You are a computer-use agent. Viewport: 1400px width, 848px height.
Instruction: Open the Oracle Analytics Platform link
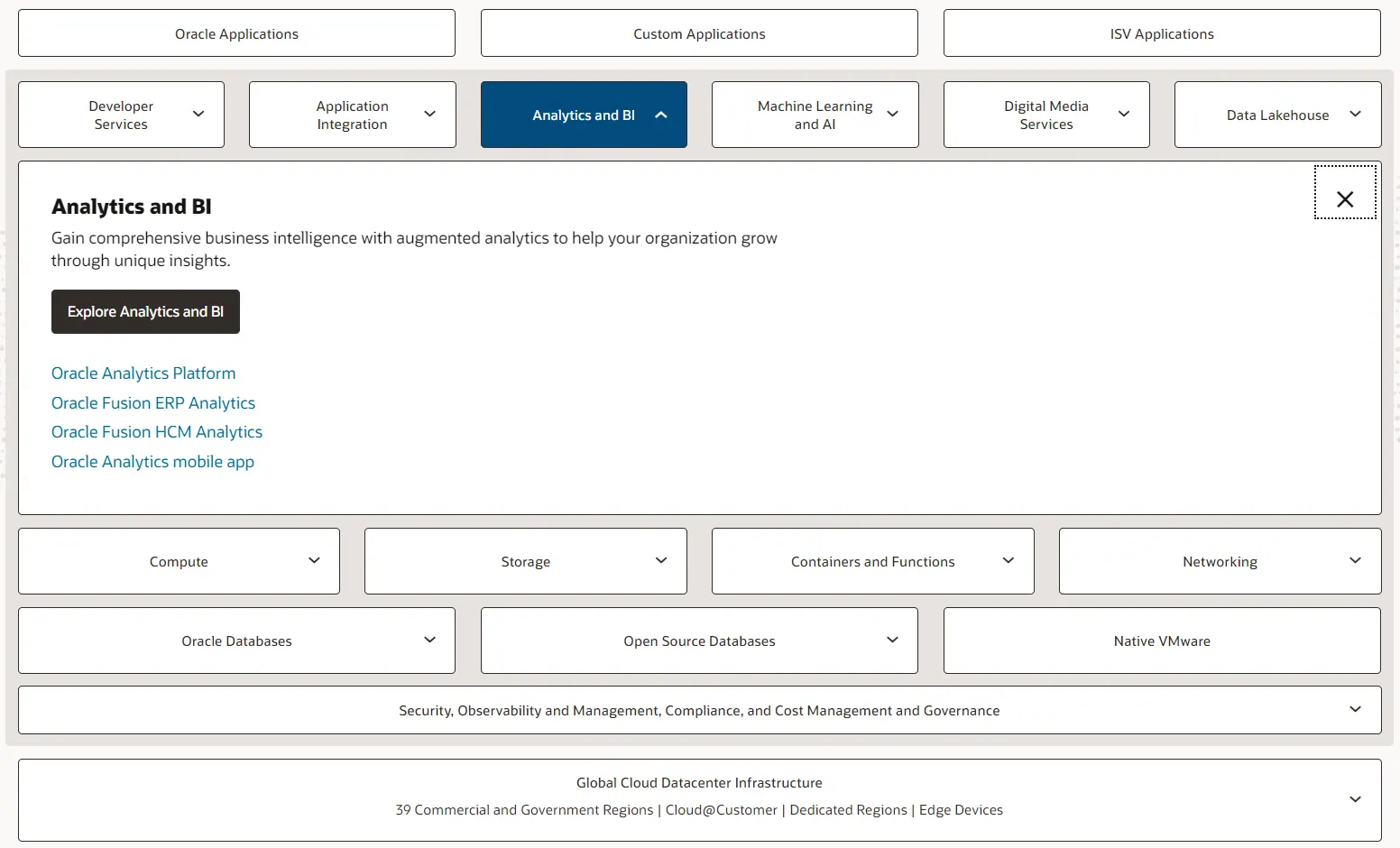click(143, 373)
